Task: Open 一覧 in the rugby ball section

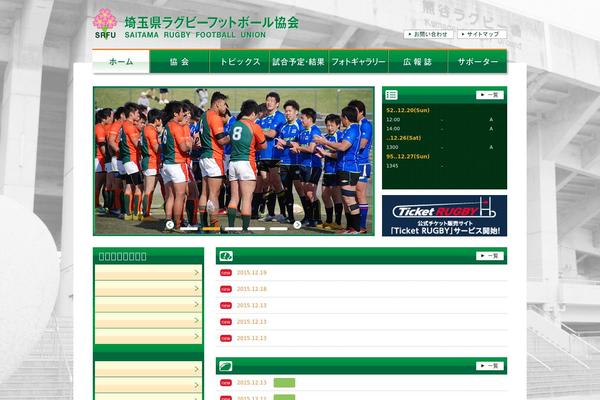Action: (x=489, y=366)
